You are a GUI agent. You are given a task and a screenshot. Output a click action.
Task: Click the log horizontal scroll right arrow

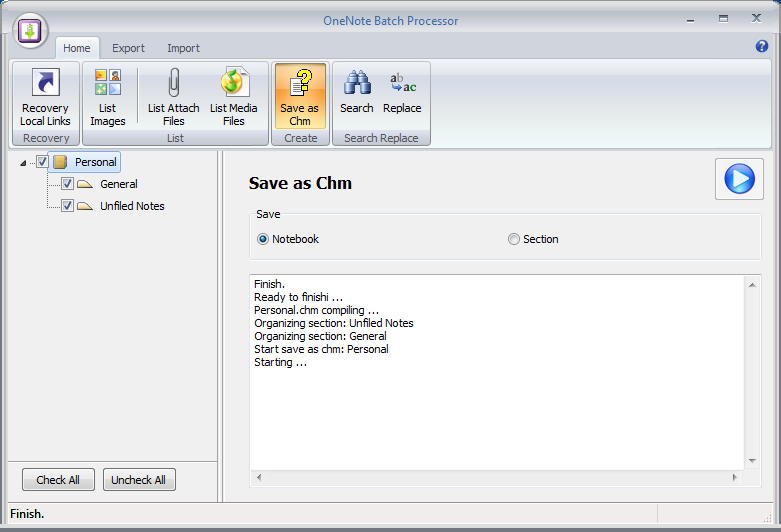(x=735, y=477)
